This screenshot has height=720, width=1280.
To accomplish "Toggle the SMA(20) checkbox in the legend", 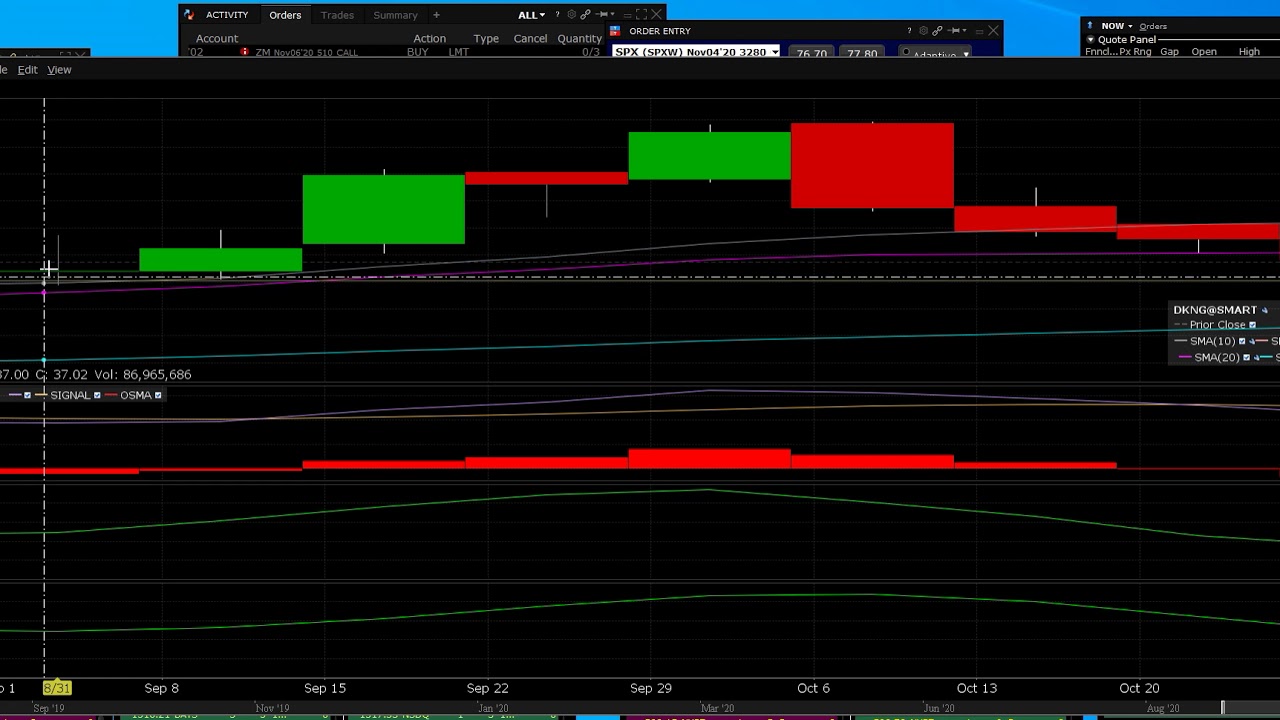I will (x=1246, y=357).
